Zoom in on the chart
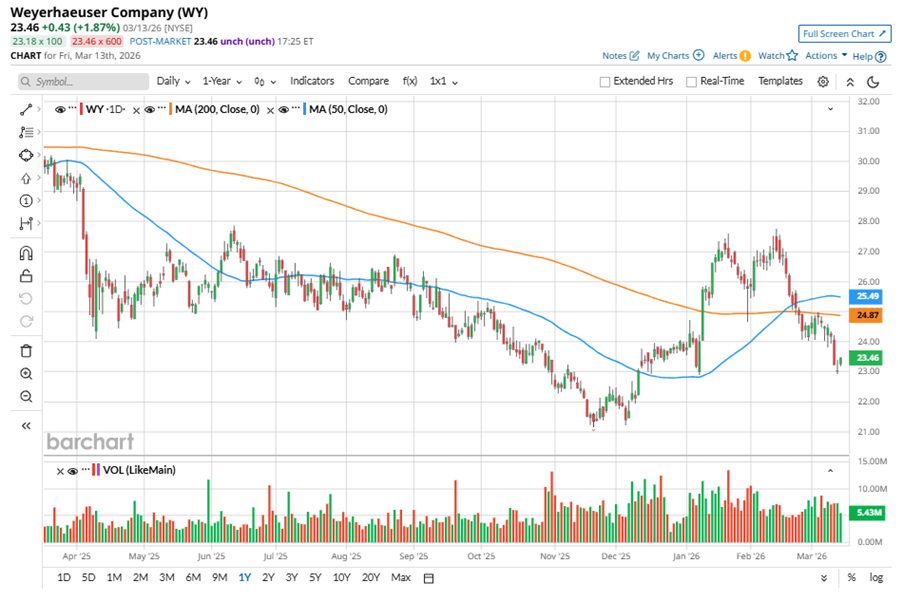903x601 pixels. coord(26,374)
